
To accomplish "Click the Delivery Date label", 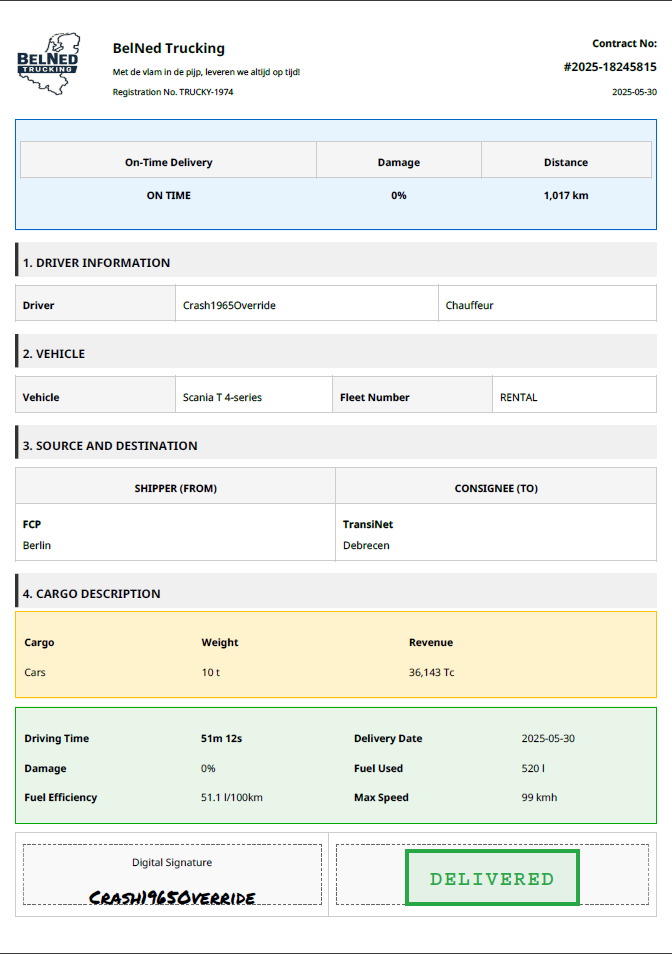I will pos(388,739).
